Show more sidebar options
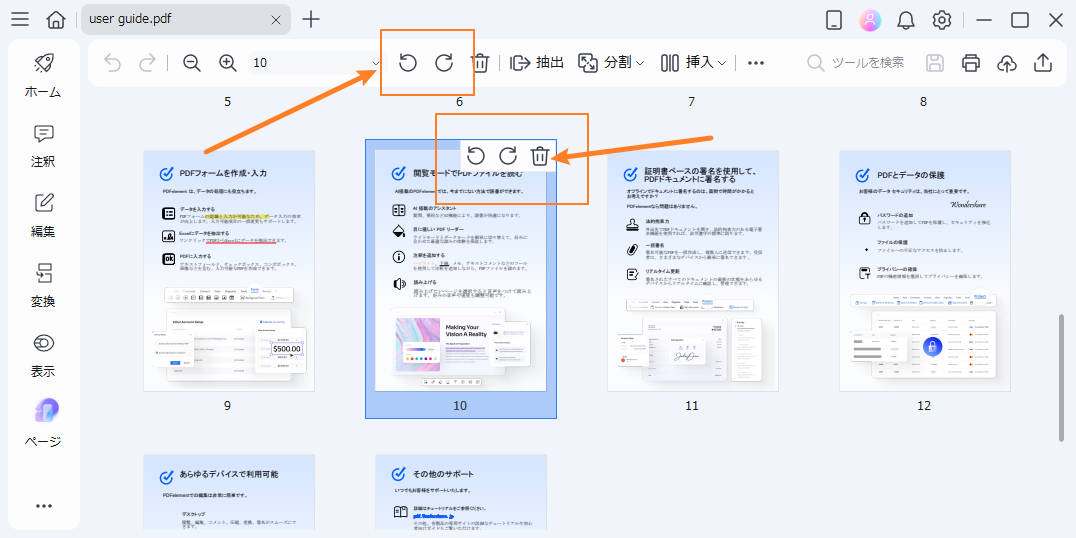This screenshot has height=538, width=1076. (44, 506)
